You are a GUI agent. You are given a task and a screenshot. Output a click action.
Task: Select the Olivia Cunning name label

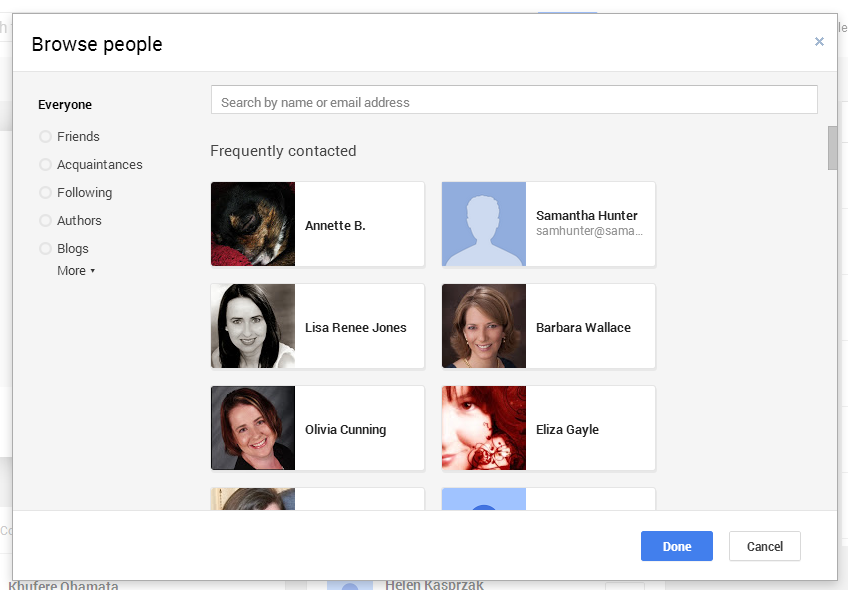pyautogui.click(x=345, y=430)
